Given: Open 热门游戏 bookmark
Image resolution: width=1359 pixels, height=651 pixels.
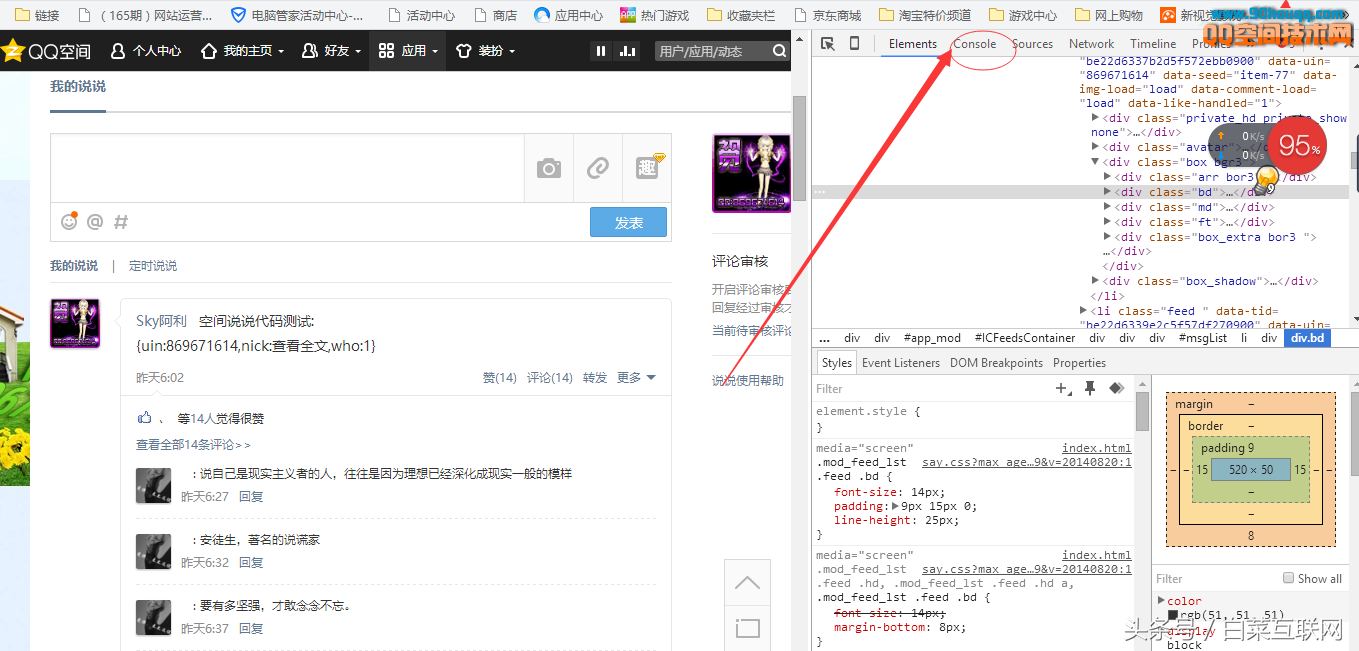Looking at the screenshot, I should [x=655, y=15].
